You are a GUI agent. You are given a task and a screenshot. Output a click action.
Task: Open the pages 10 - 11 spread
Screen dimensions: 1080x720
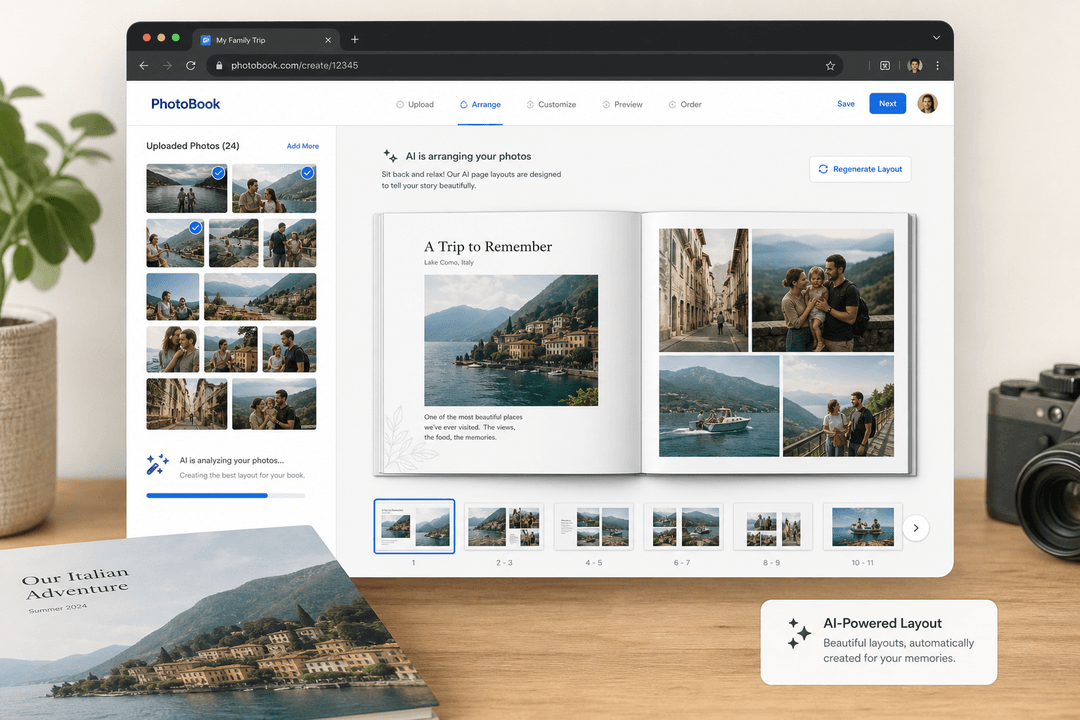pyautogui.click(x=862, y=526)
